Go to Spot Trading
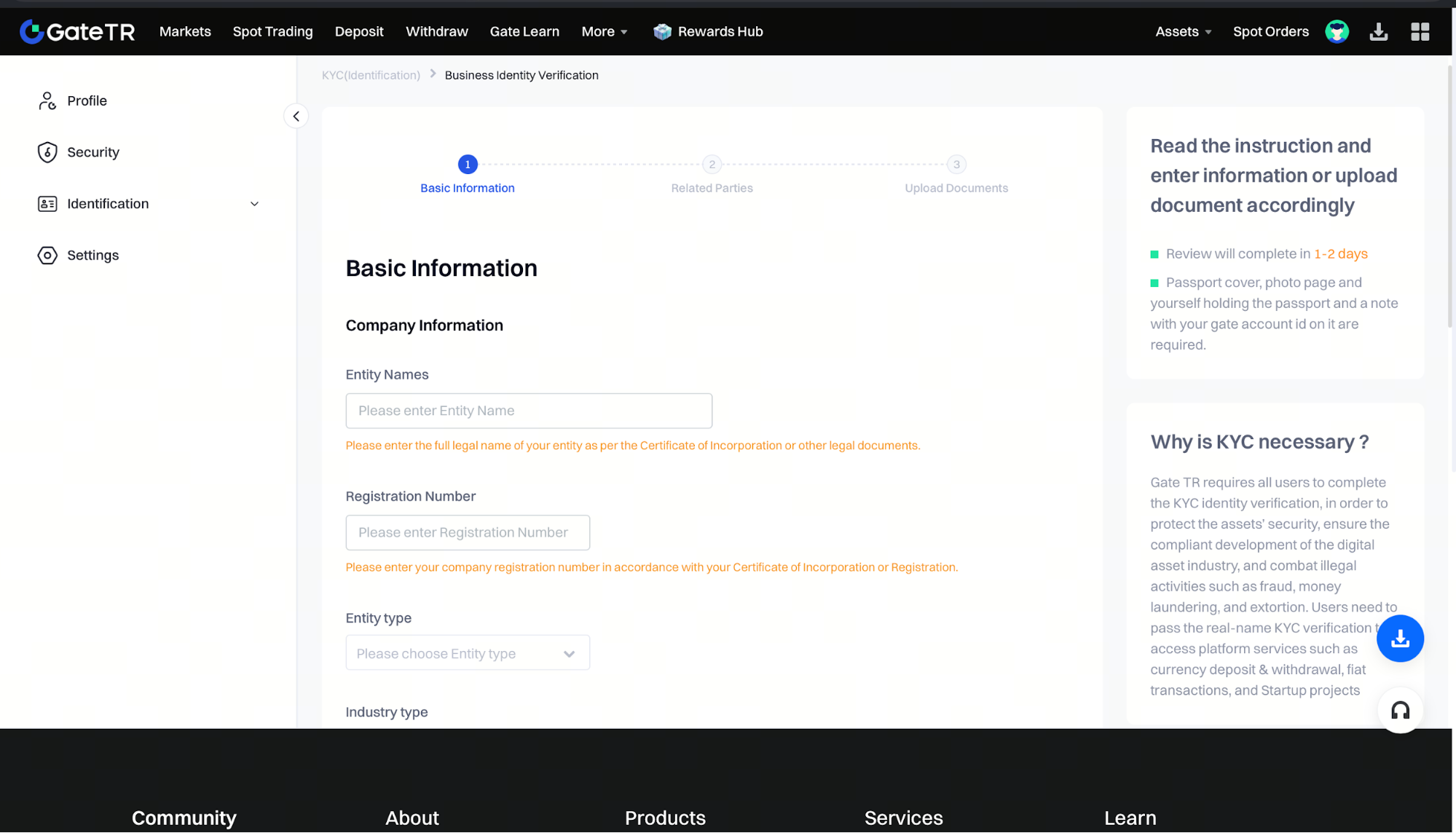 tap(272, 31)
